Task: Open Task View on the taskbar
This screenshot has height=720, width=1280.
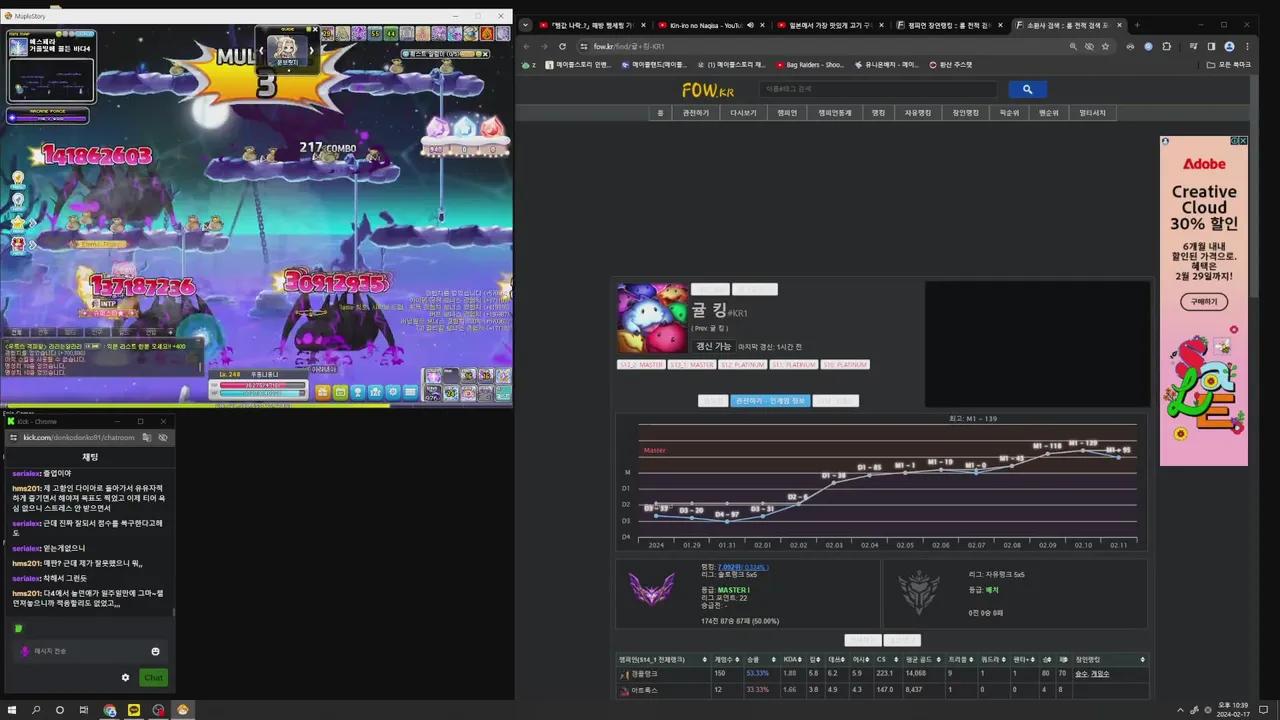Action: [84, 710]
